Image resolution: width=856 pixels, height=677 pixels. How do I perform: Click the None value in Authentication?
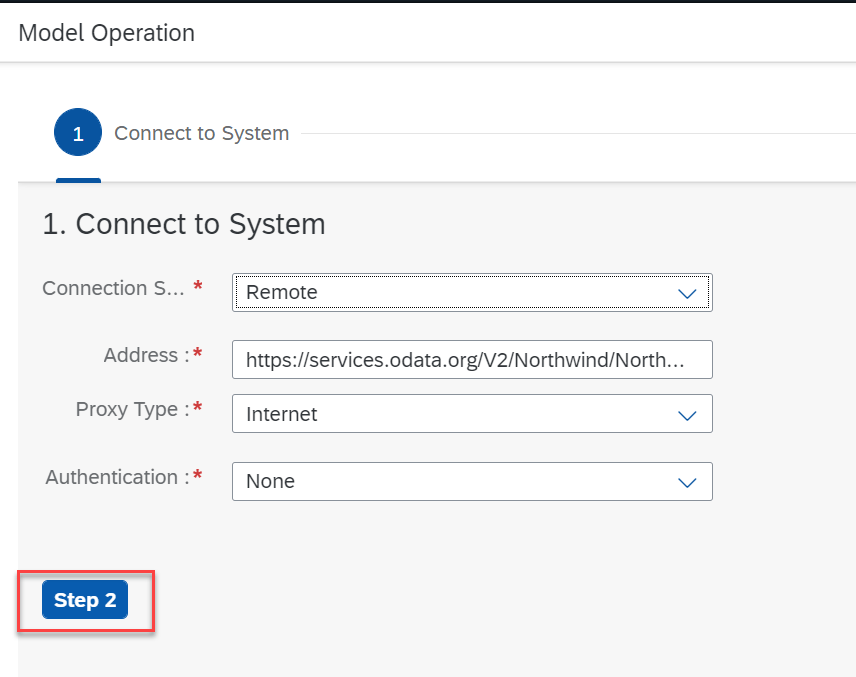coord(270,482)
